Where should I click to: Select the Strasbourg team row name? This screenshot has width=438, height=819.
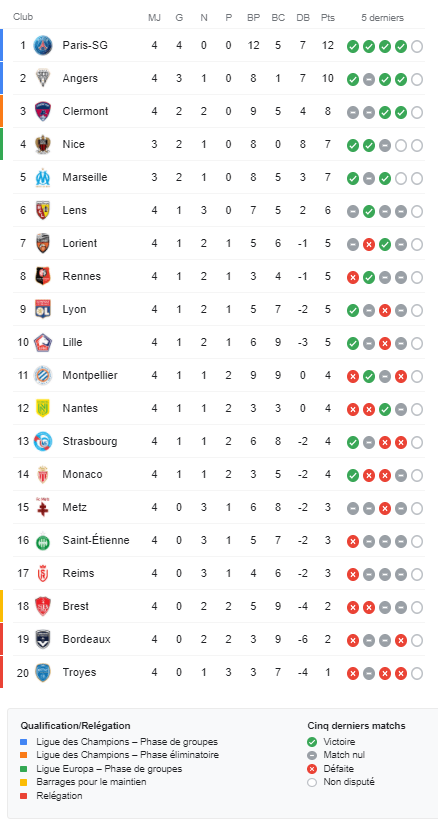90,441
